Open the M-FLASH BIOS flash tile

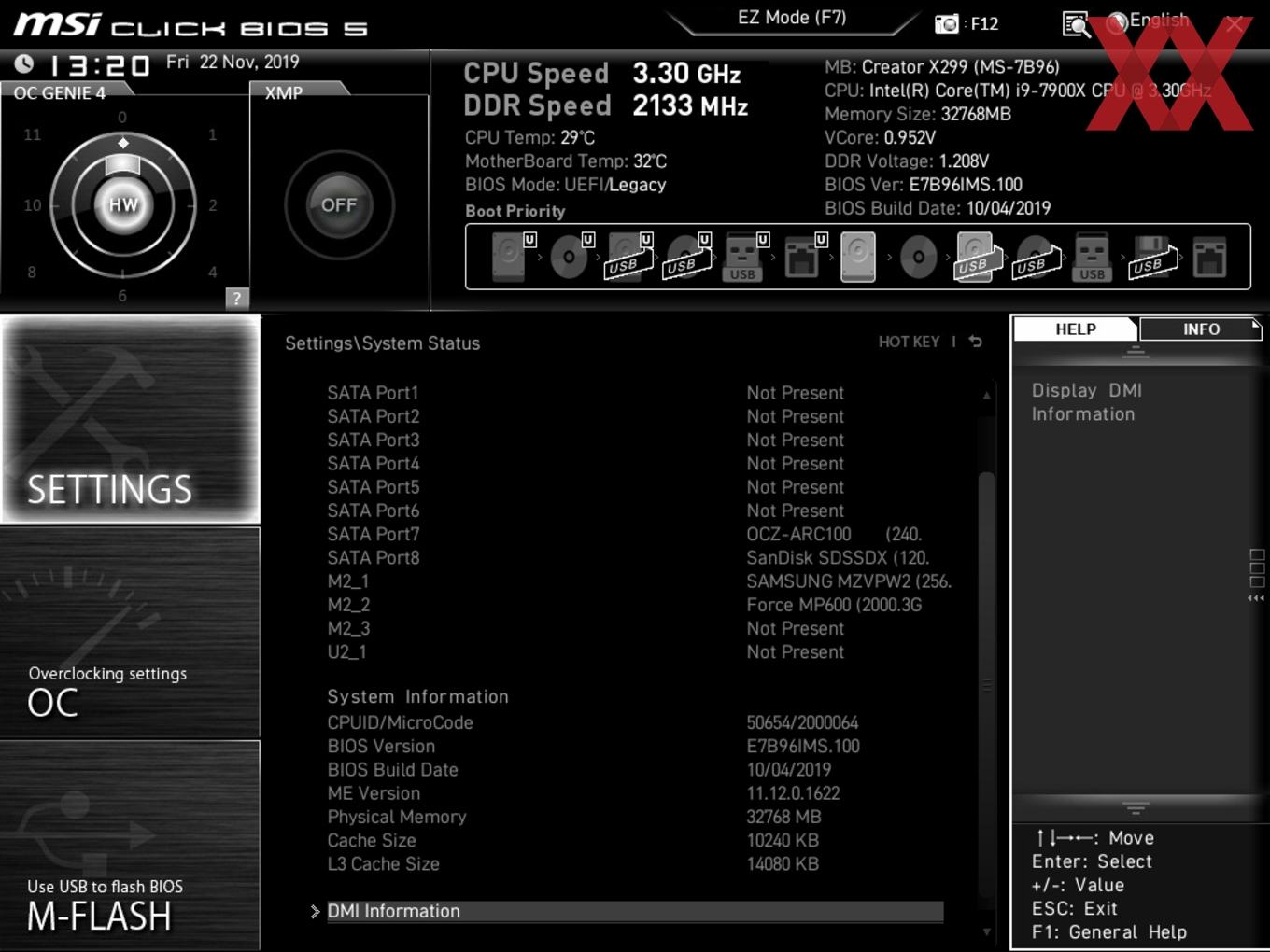[131, 846]
